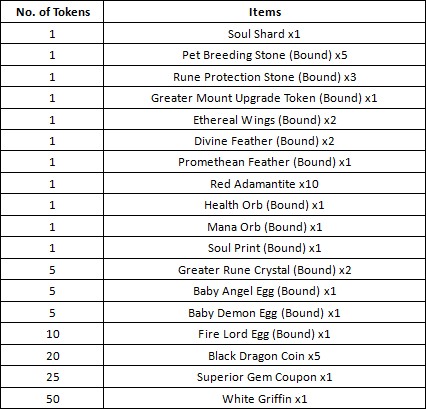
Task: Click the Soul Print (Bound) x1 cell
Action: (x=265, y=248)
